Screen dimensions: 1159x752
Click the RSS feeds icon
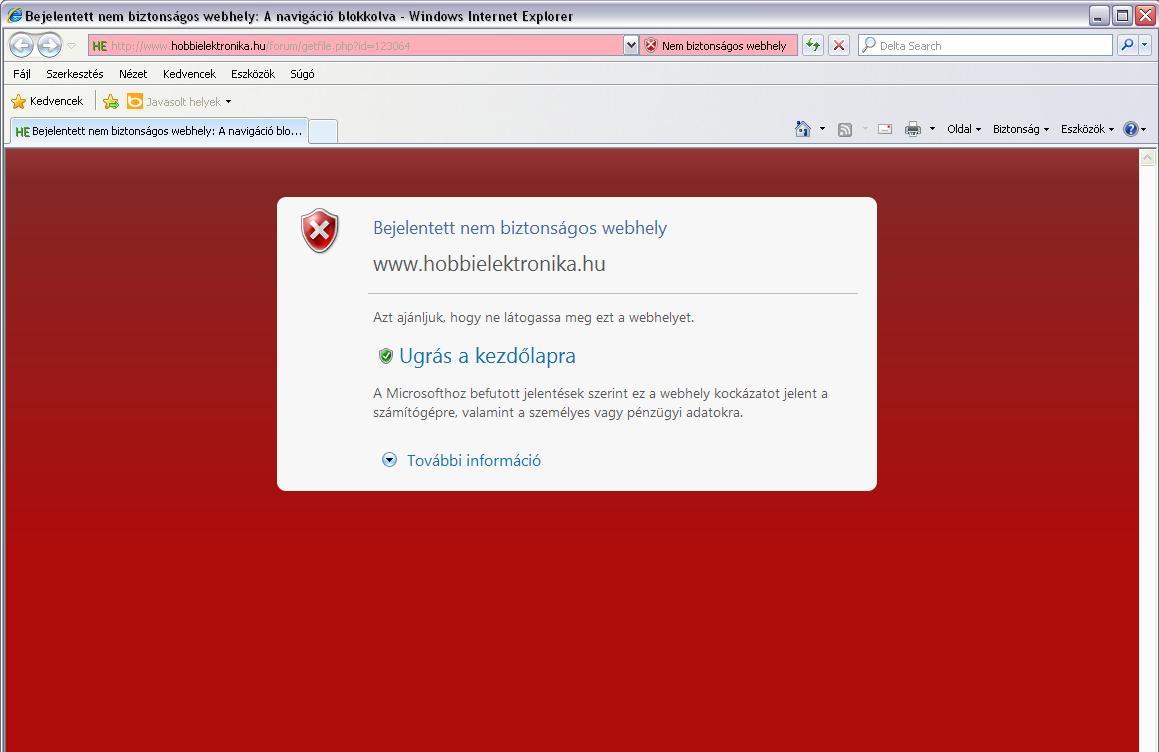[x=845, y=129]
